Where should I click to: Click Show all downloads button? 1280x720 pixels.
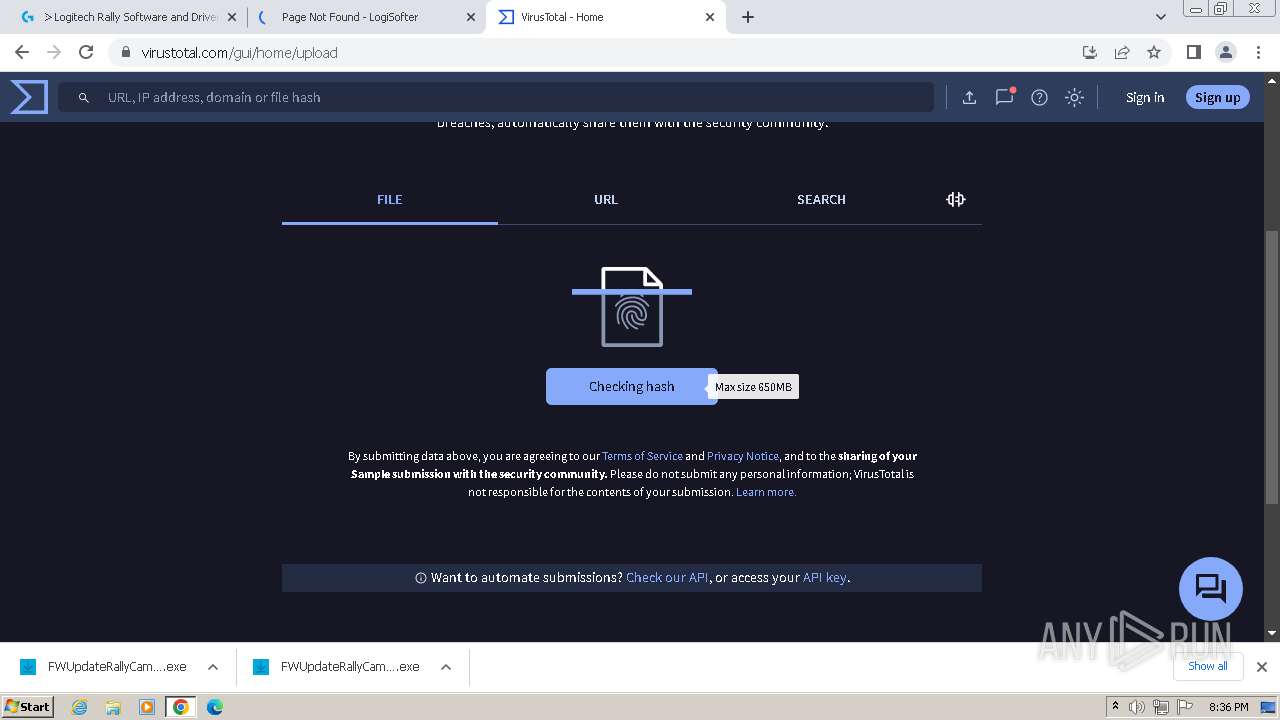1208,666
